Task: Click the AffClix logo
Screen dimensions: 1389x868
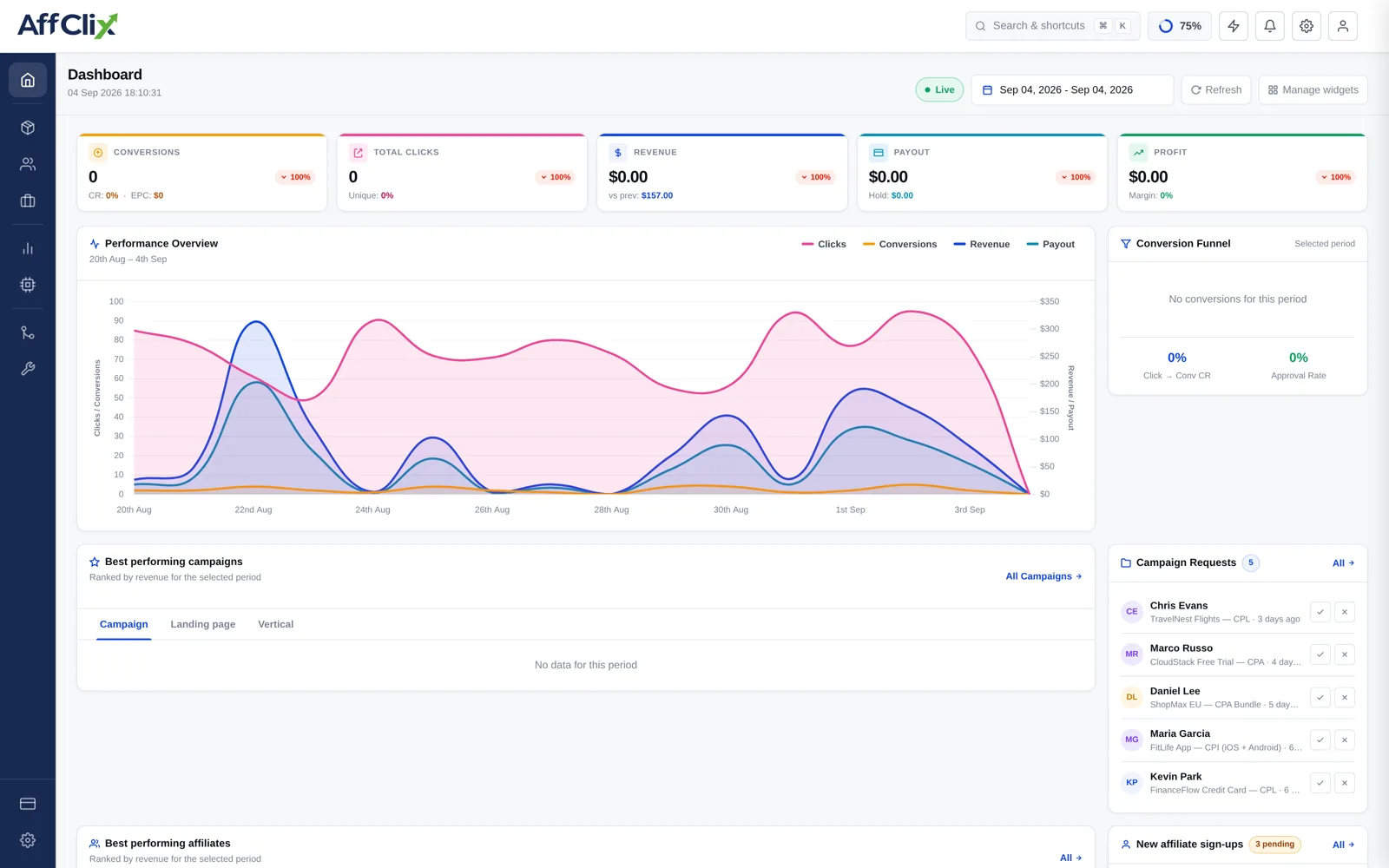Action: tap(68, 25)
